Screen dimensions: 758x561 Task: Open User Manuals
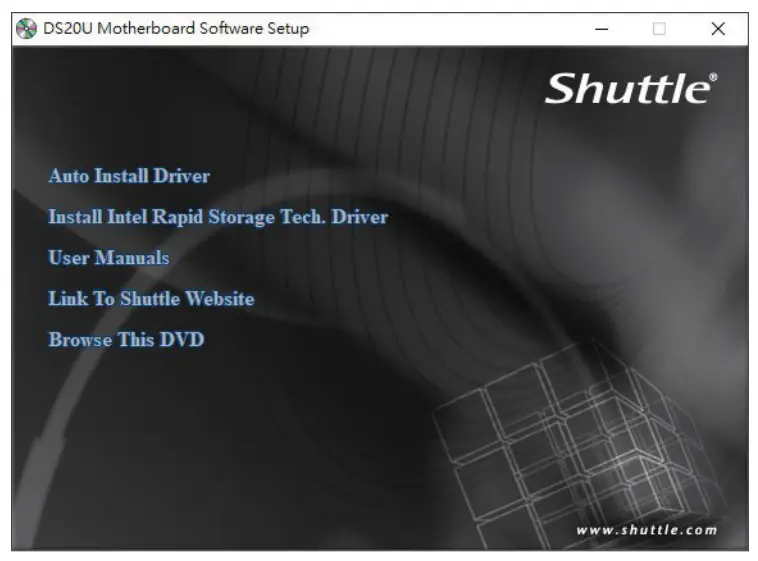109,258
